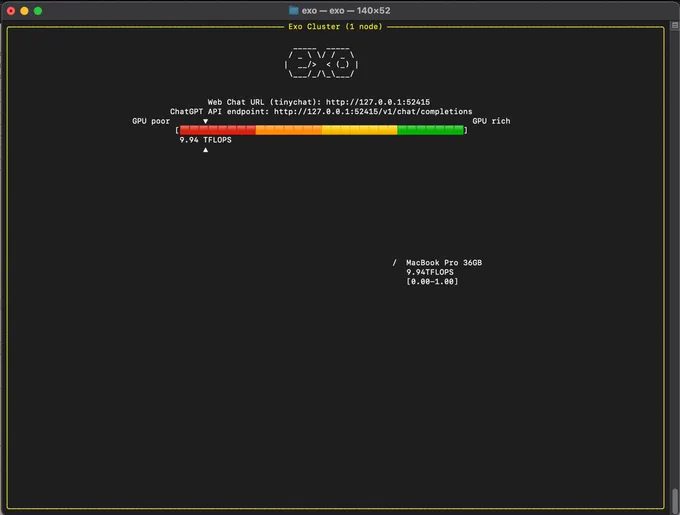Click the green segment of the GPU bar
Image resolution: width=680 pixels, height=515 pixels.
[430, 130]
